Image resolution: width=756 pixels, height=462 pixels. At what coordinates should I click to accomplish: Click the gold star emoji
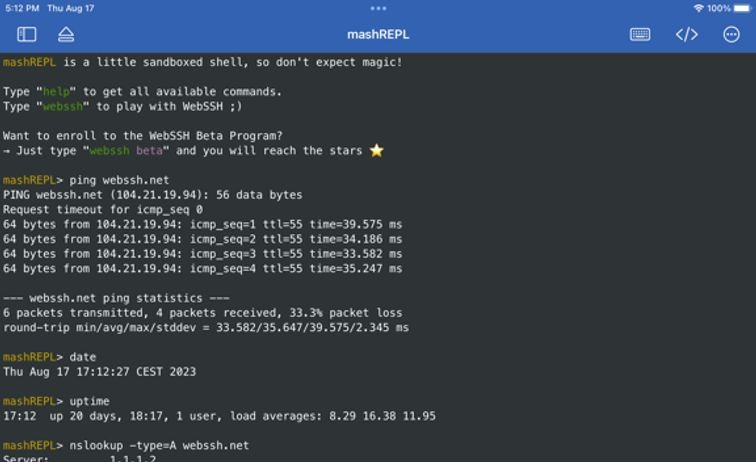point(376,151)
